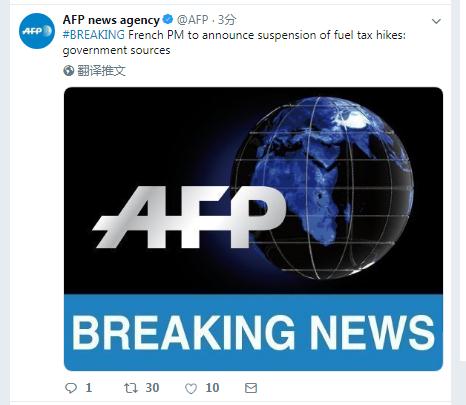Open reply via speech bubble icon
466x405 pixels.
71,388
